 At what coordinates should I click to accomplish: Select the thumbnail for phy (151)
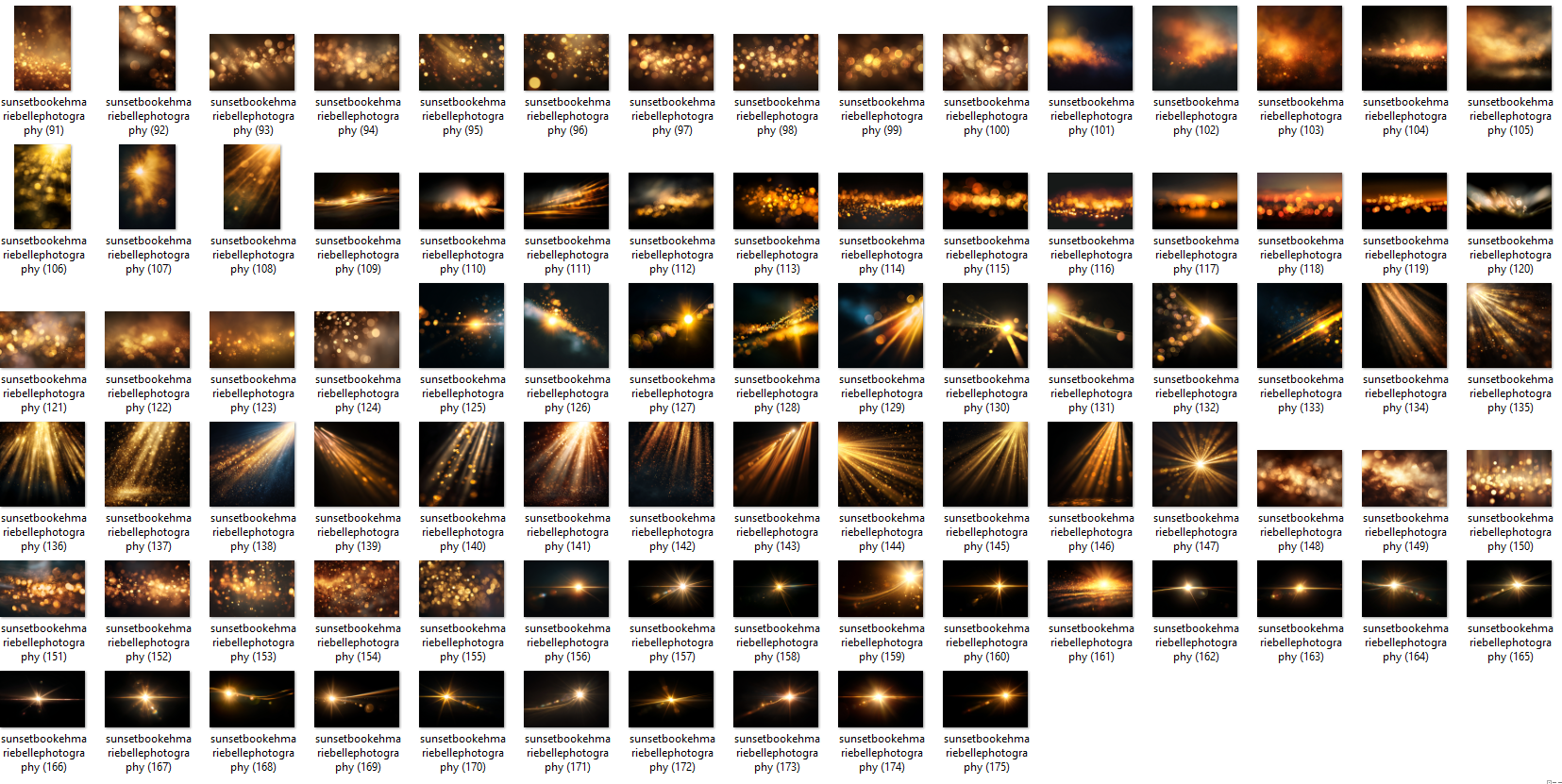[42, 589]
